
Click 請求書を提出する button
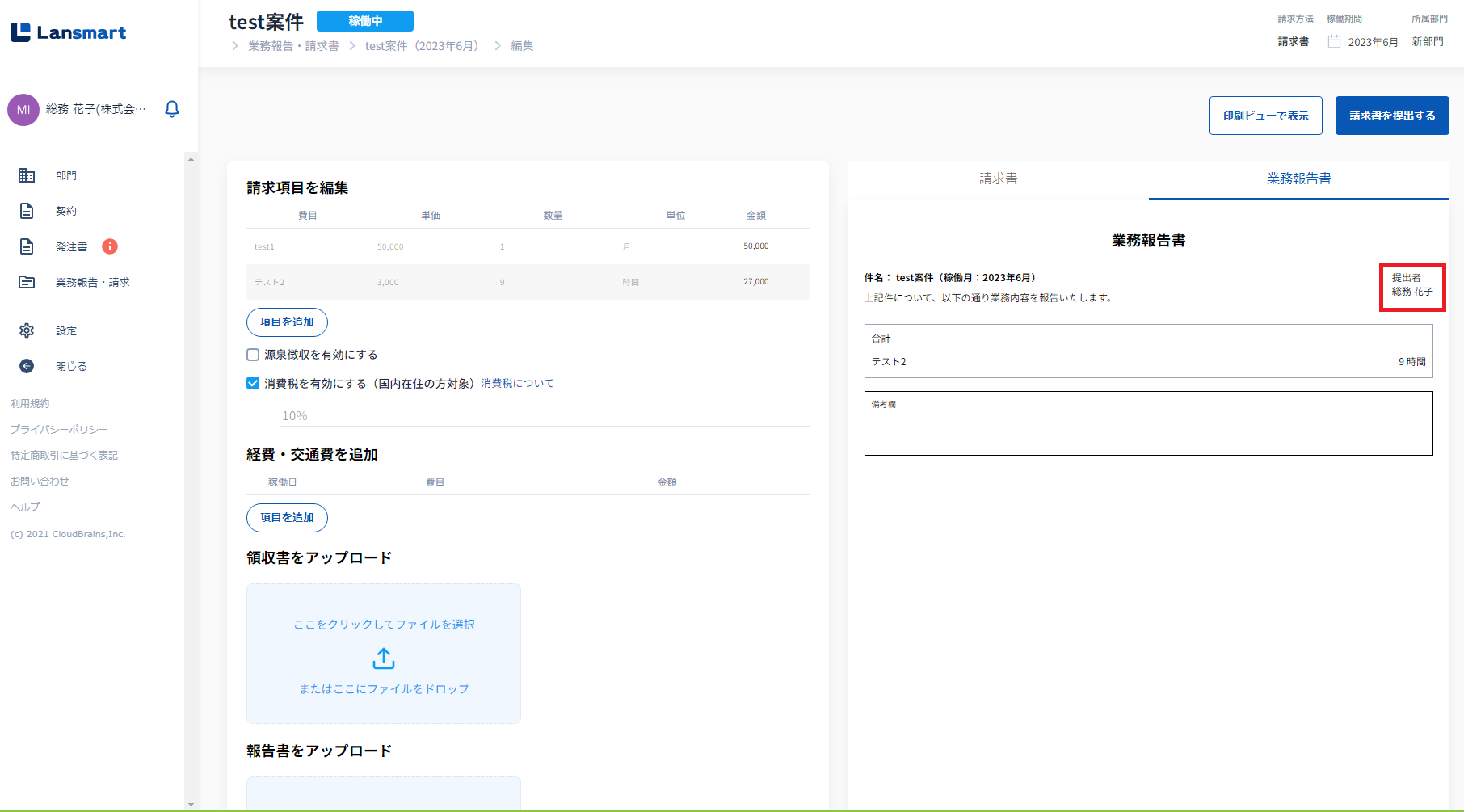pyautogui.click(x=1391, y=116)
